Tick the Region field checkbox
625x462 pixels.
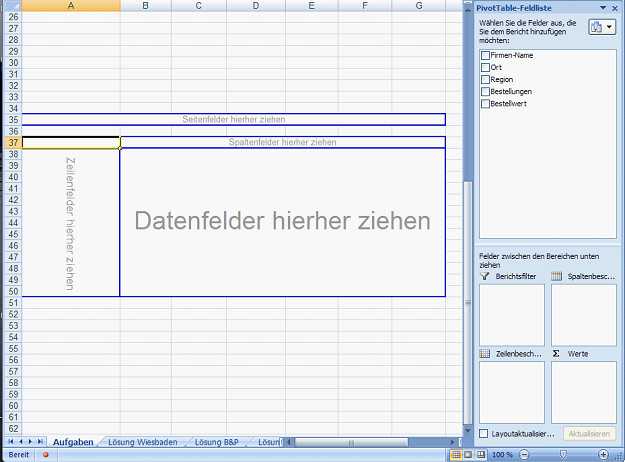point(486,79)
